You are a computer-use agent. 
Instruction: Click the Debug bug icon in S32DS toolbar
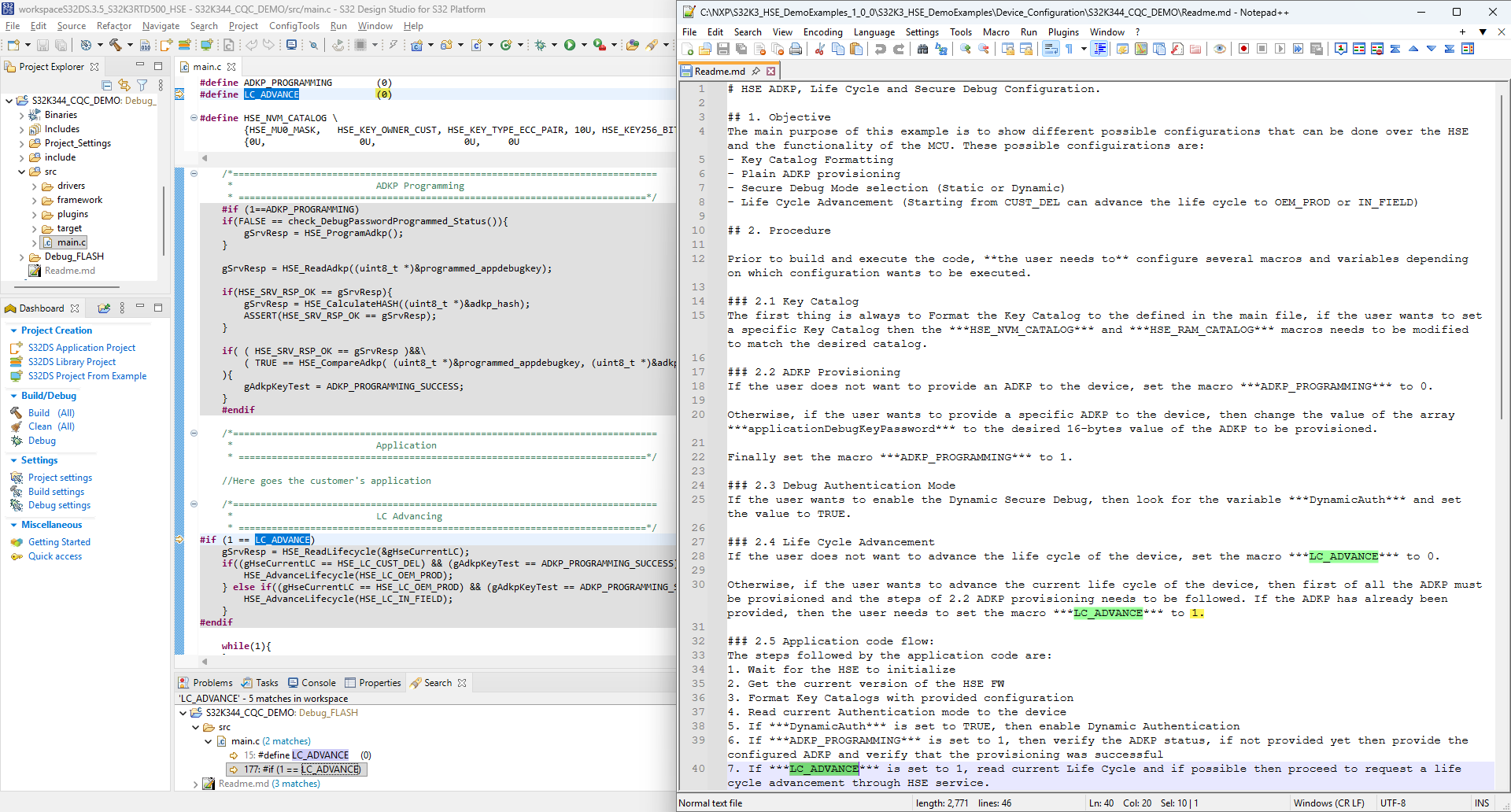click(x=540, y=45)
